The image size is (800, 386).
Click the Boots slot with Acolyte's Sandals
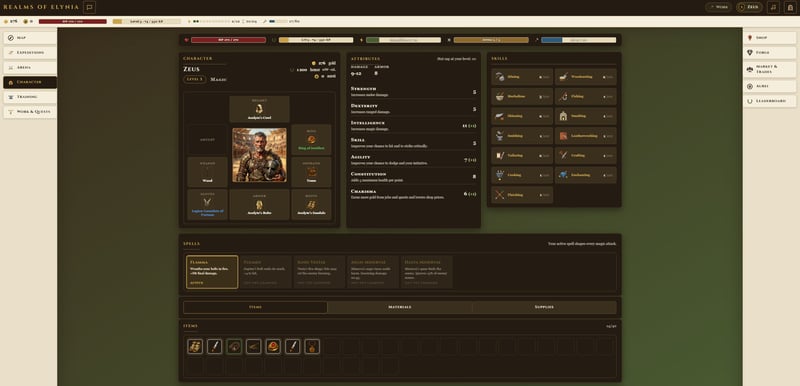tap(311, 204)
